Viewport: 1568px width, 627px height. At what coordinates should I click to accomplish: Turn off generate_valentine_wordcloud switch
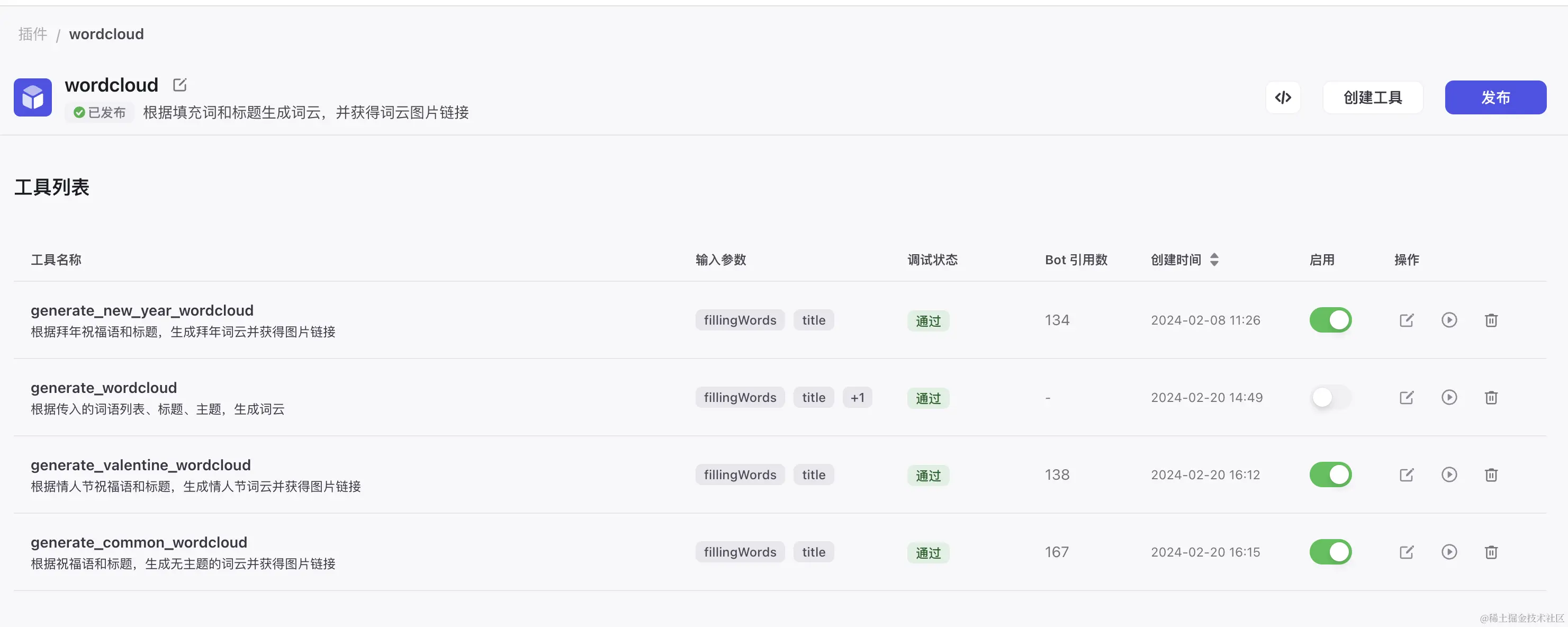point(1331,475)
